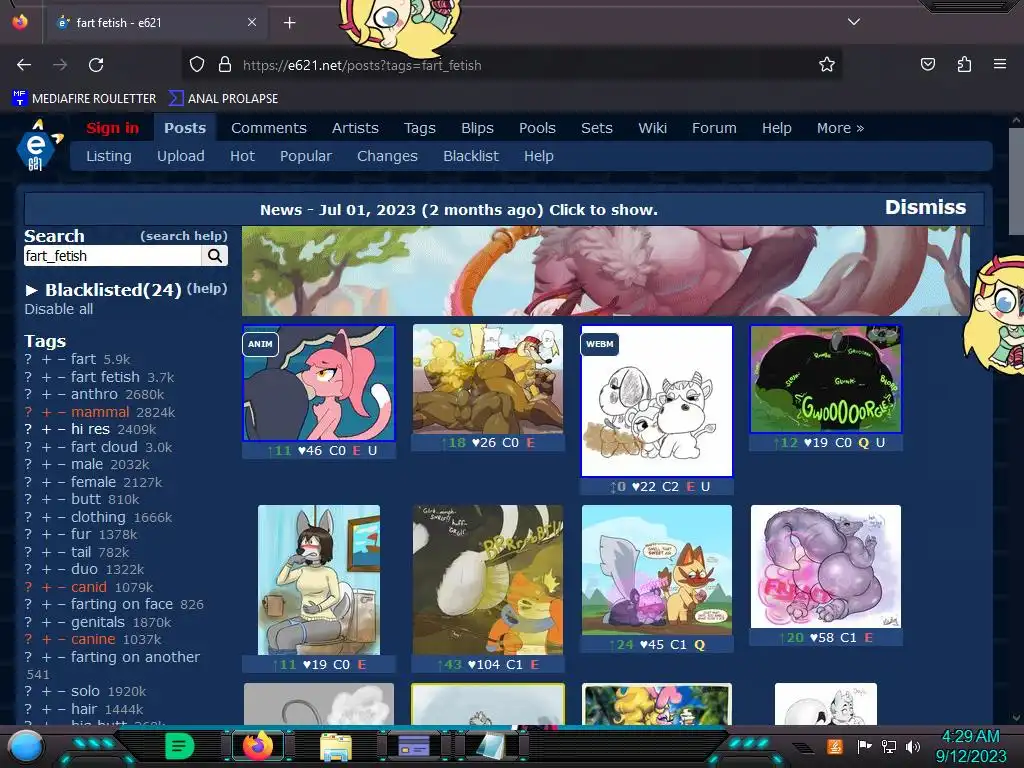Open wiki question mark for tail tag
This screenshot has width=1024, height=768.
click(x=28, y=552)
